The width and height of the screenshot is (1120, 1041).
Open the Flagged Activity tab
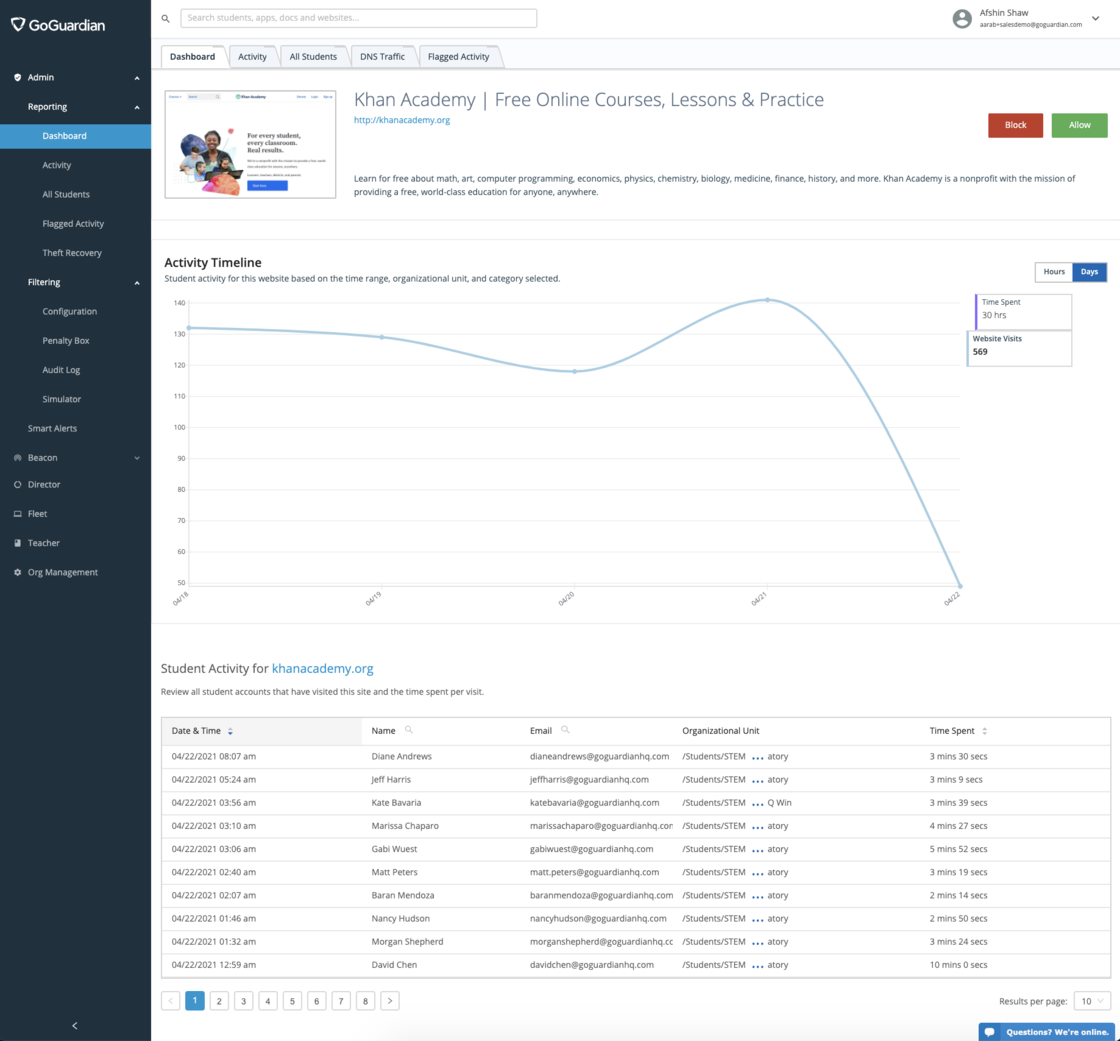459,56
